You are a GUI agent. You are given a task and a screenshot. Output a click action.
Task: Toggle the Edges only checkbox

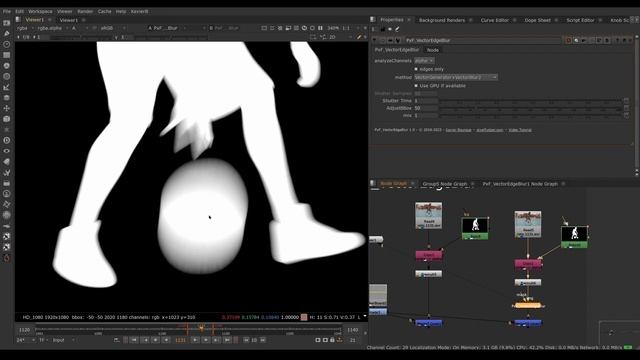[416, 69]
